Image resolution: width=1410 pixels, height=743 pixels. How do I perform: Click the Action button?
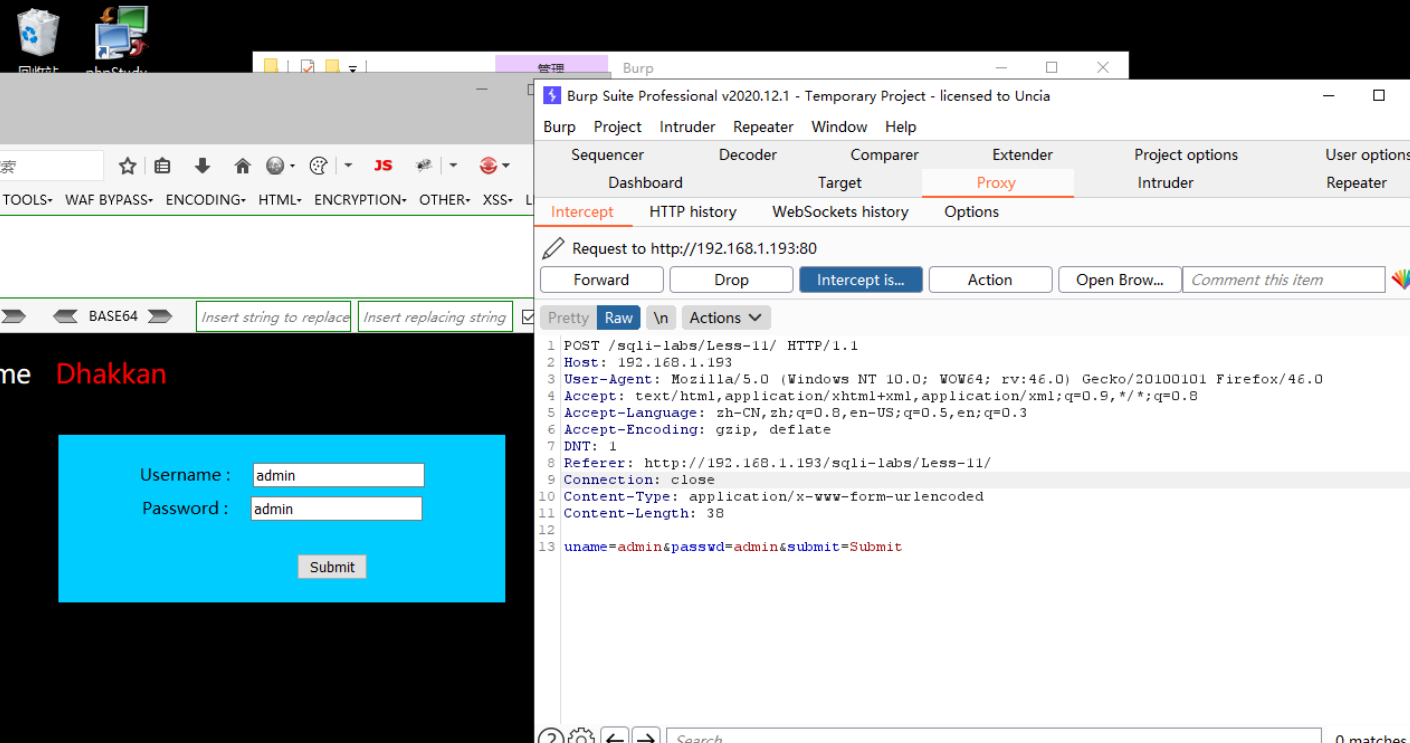(x=990, y=280)
